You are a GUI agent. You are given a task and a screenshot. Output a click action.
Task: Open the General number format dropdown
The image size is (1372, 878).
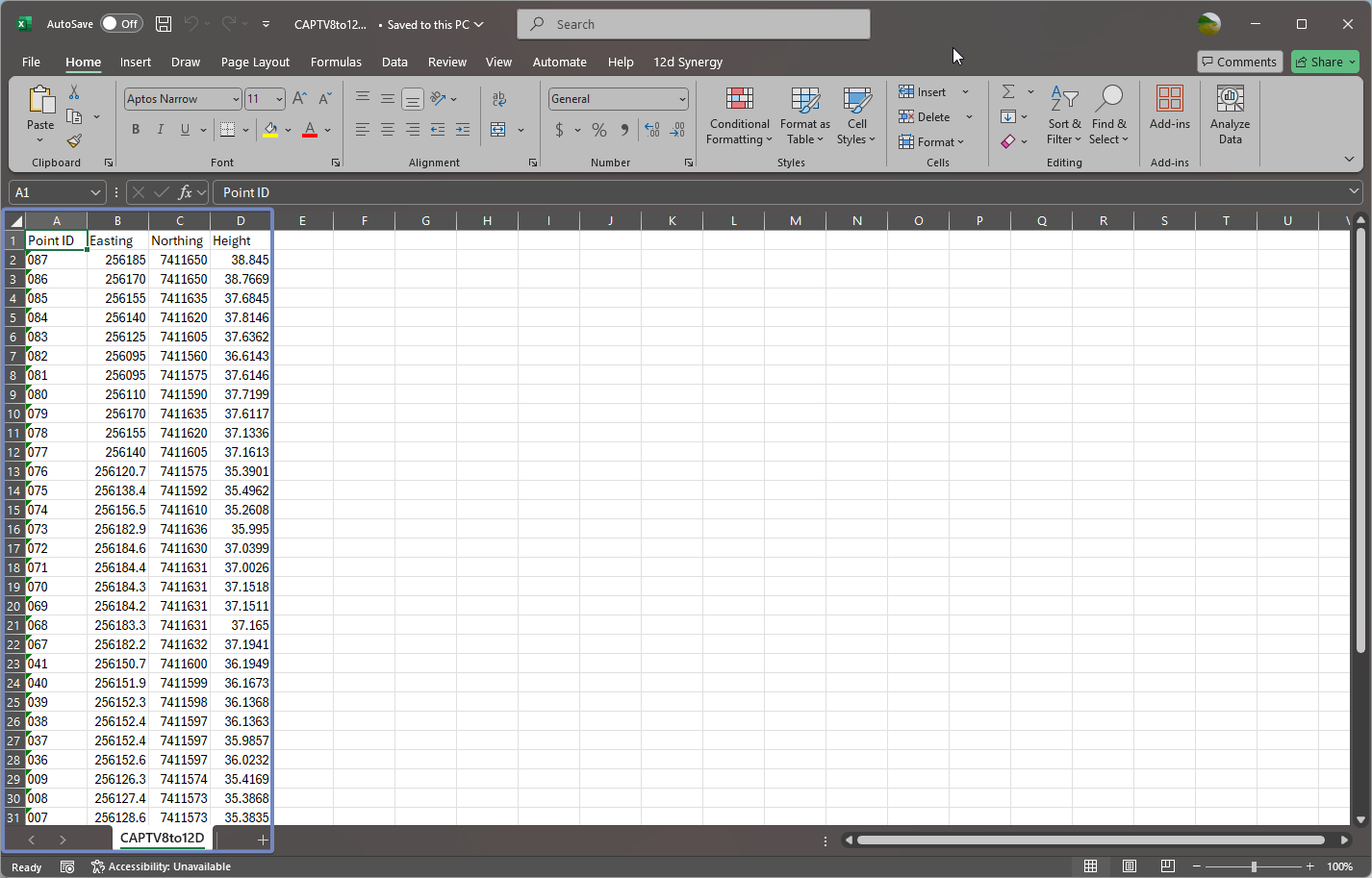681,99
